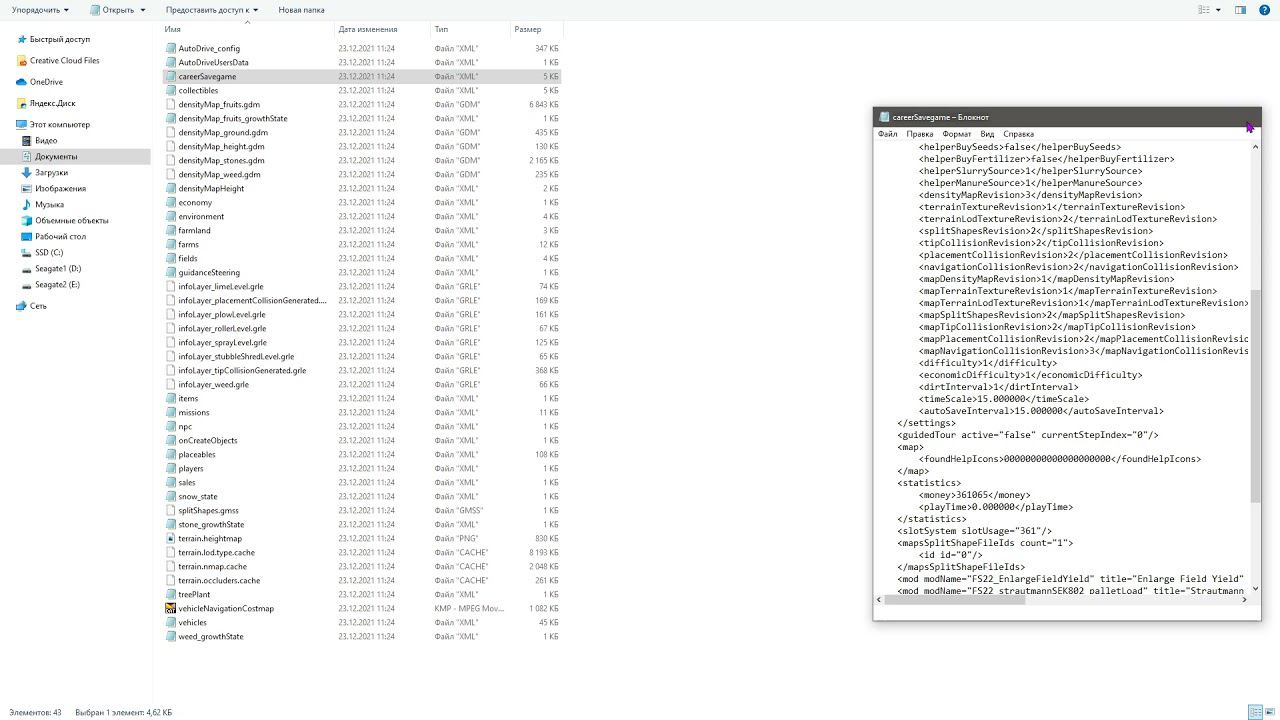Open the Формат menu in Notepad
1280x720 pixels.
956,134
